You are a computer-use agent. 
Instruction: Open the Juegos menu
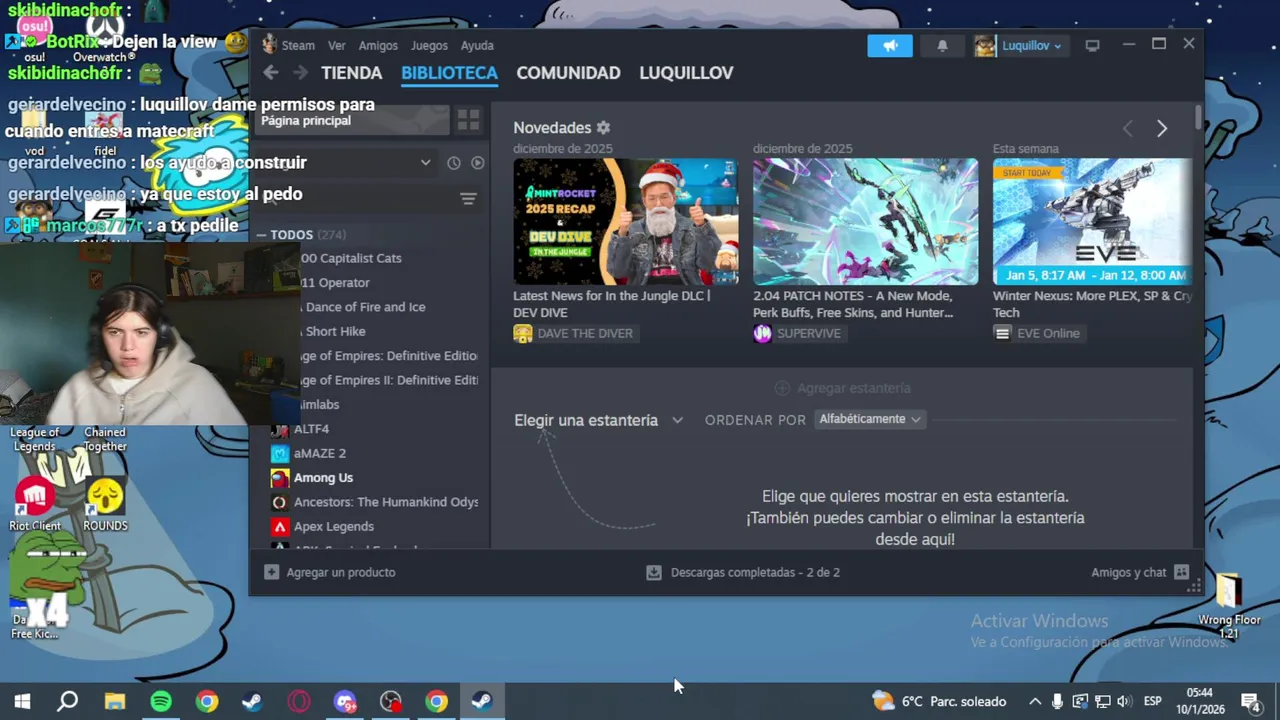click(429, 45)
